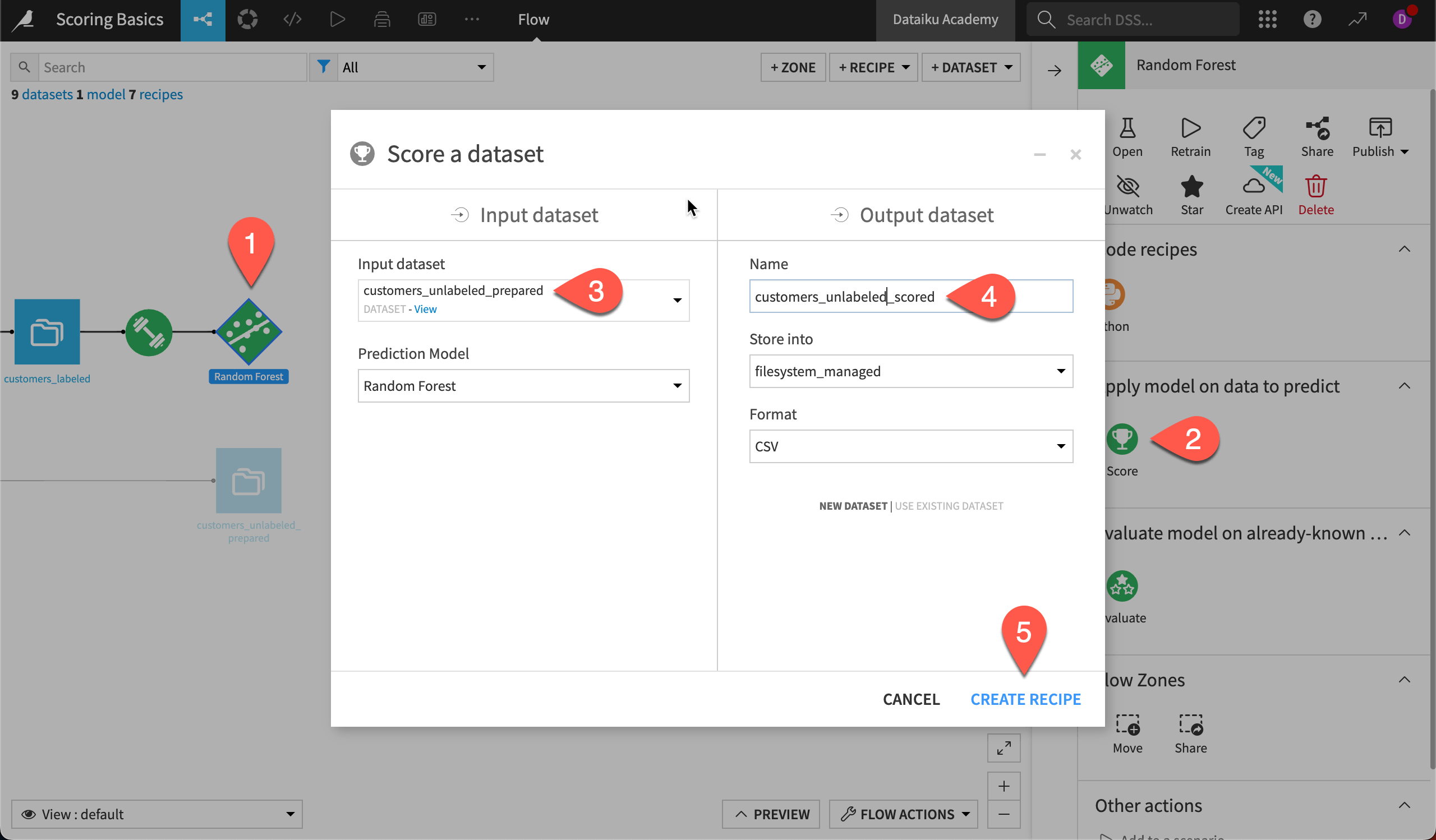Click the flow Search field
Screen dimensions: 1436x840
pyautogui.click(x=172, y=67)
